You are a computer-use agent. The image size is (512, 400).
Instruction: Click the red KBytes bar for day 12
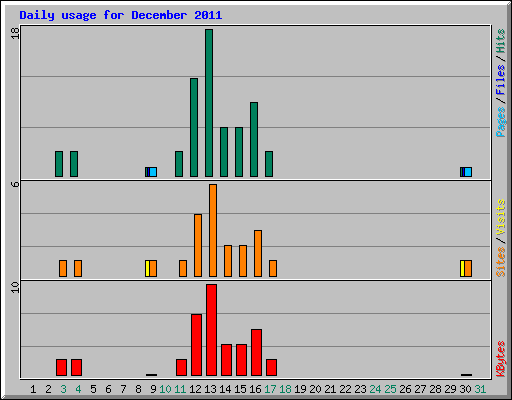(x=197, y=345)
